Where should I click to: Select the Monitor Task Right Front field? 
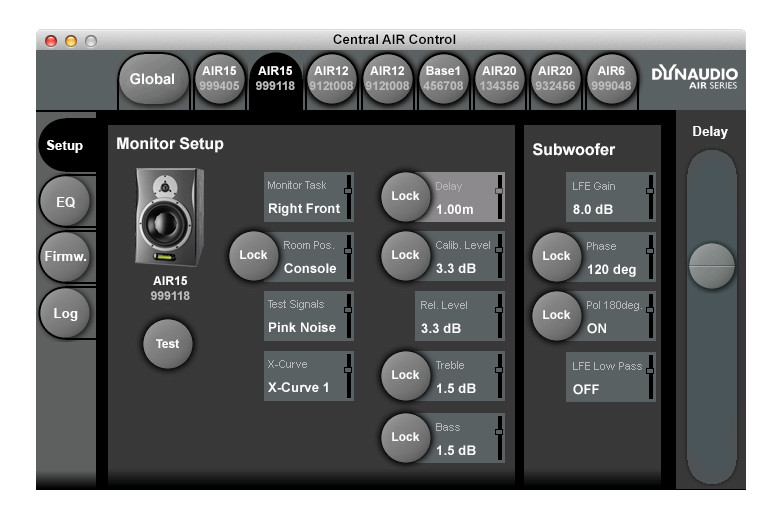(x=309, y=197)
